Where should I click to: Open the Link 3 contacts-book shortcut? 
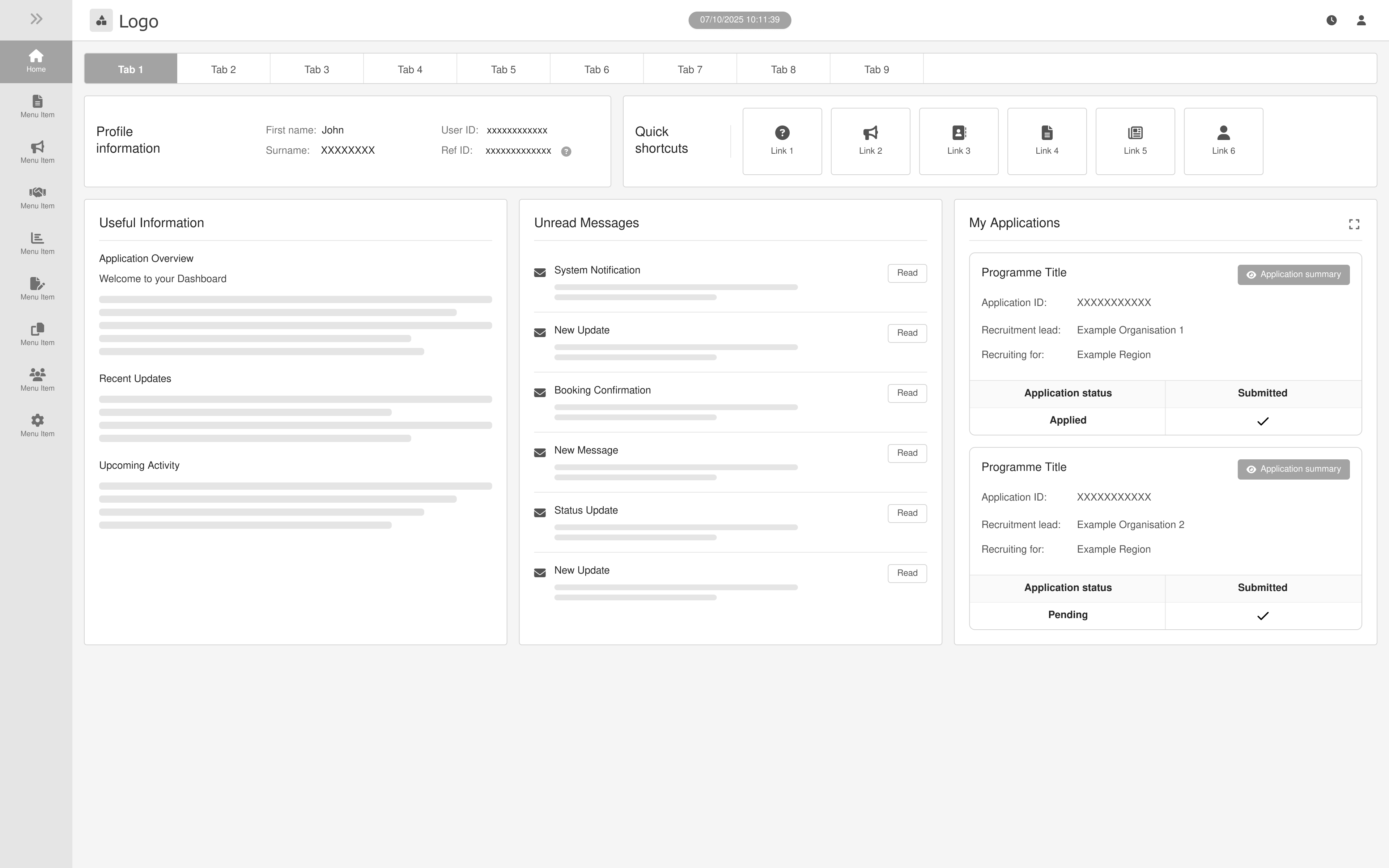tap(959, 141)
